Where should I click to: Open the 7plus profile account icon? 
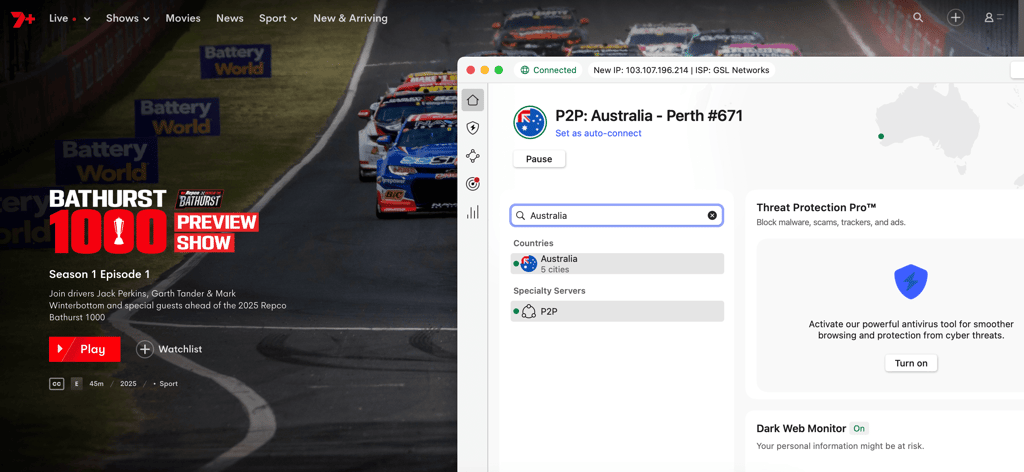pos(994,18)
